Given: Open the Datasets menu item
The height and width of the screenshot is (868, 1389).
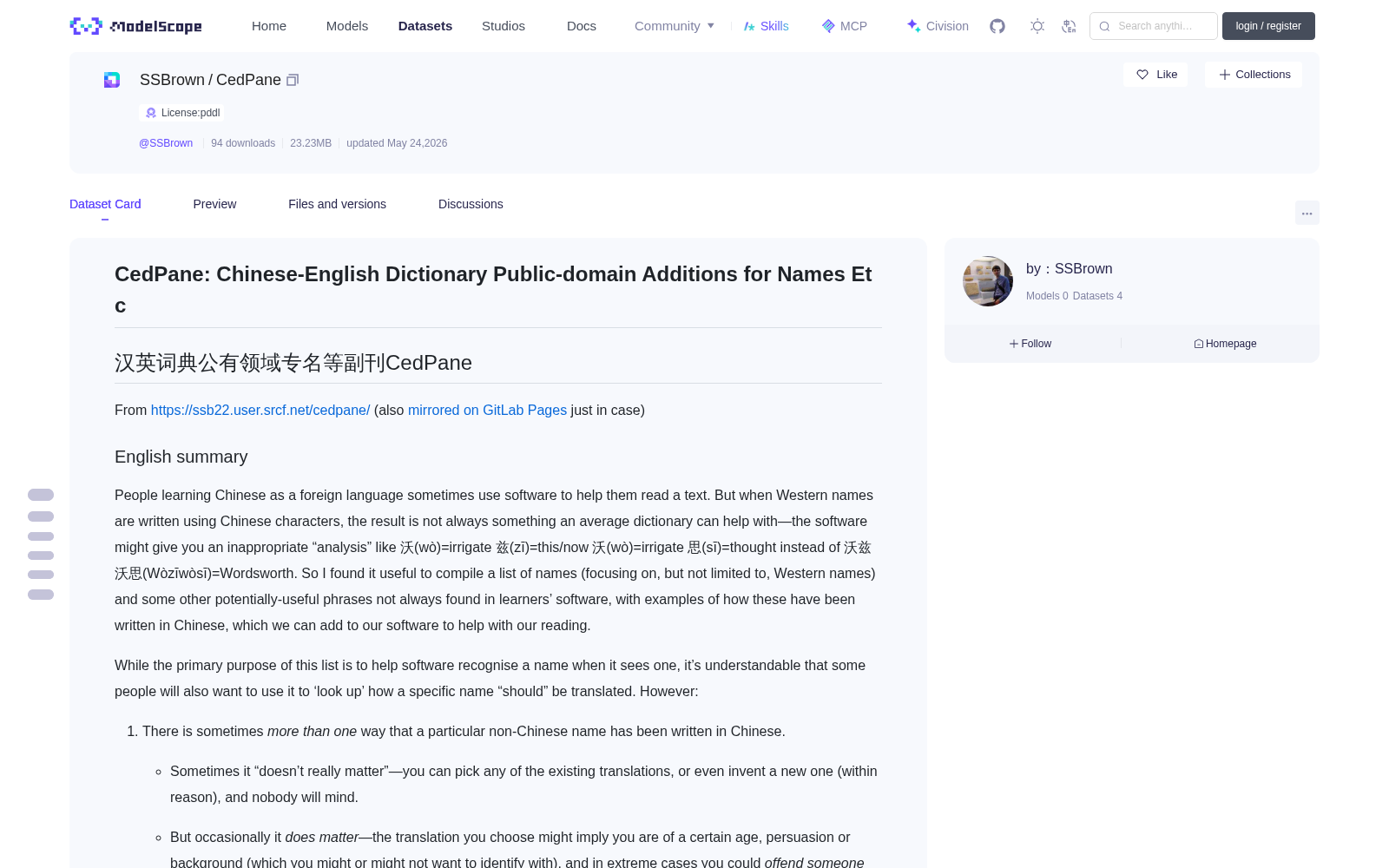Looking at the screenshot, I should click(x=425, y=26).
